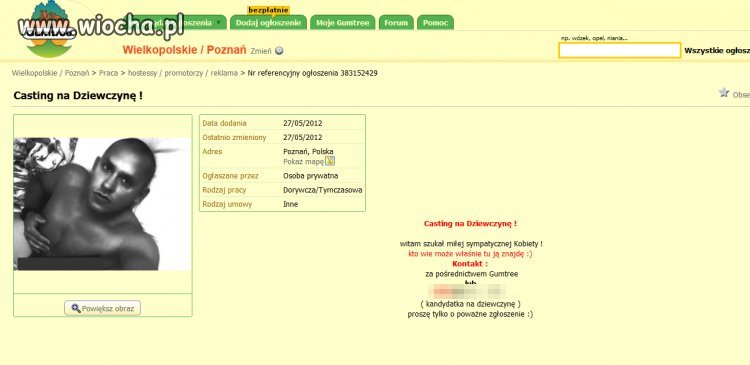
Task: Open the hostessy / promotorzy / reklama breadcrumb
Action: coord(183,73)
